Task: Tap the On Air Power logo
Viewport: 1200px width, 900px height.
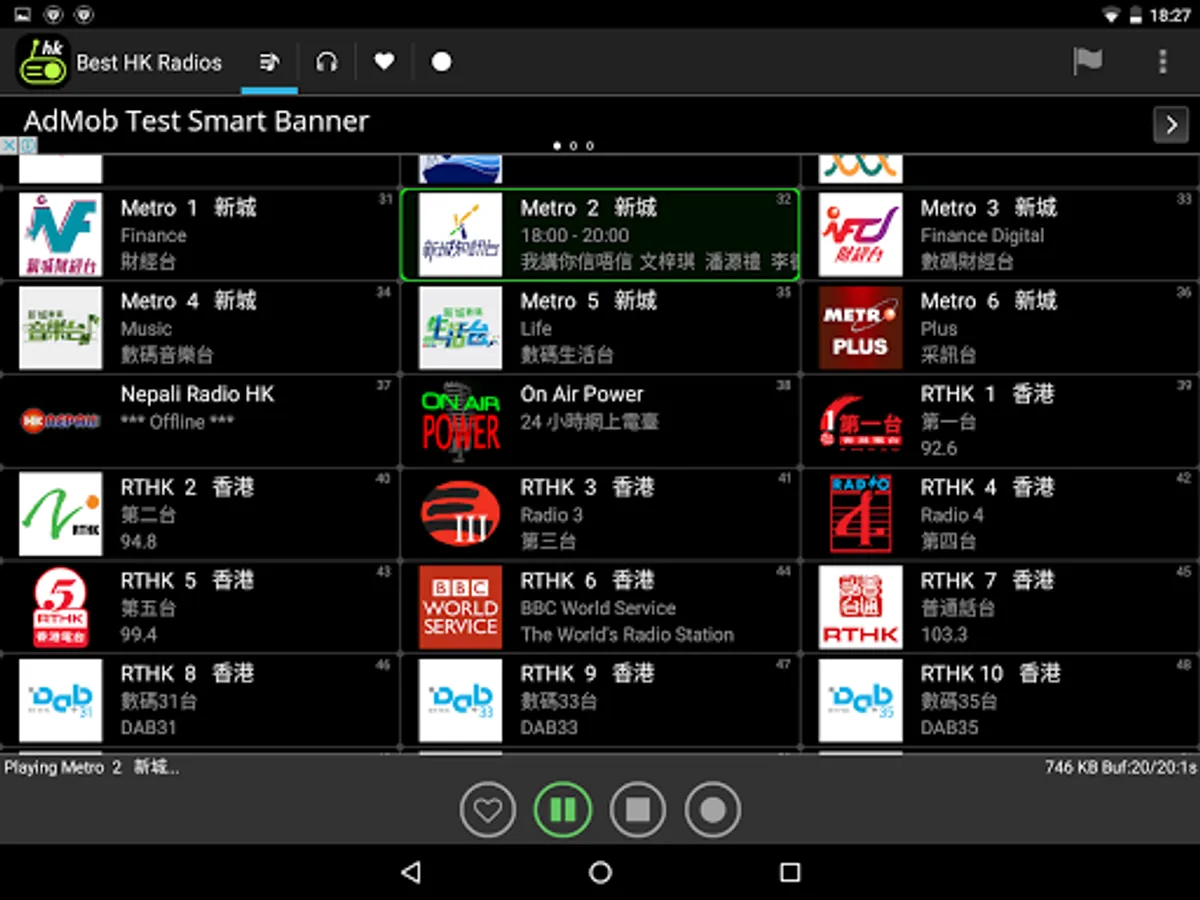Action: (460, 421)
